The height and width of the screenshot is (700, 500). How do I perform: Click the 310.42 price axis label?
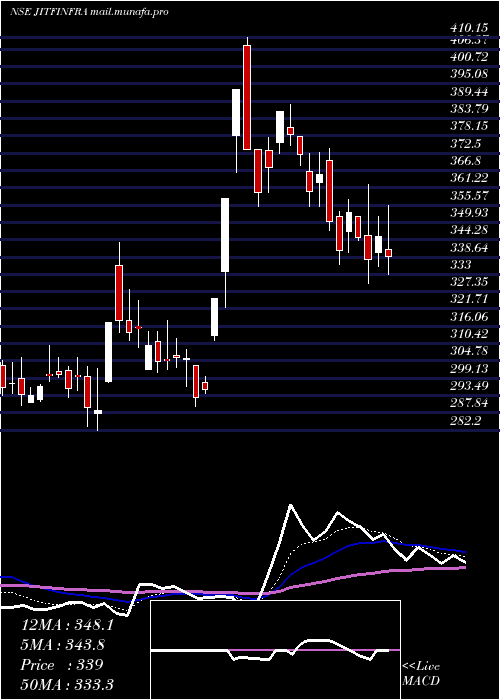(469, 333)
